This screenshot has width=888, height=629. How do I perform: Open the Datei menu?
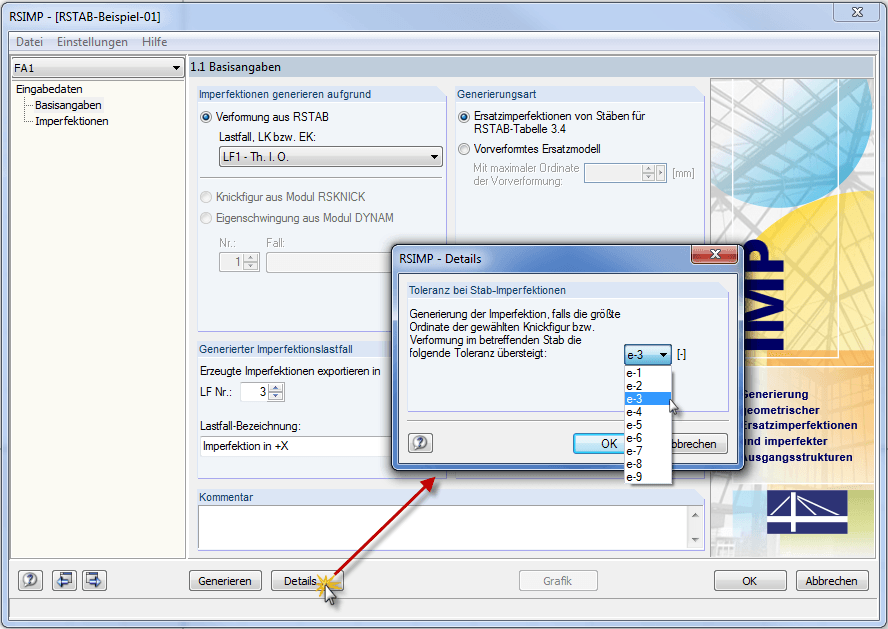(29, 42)
